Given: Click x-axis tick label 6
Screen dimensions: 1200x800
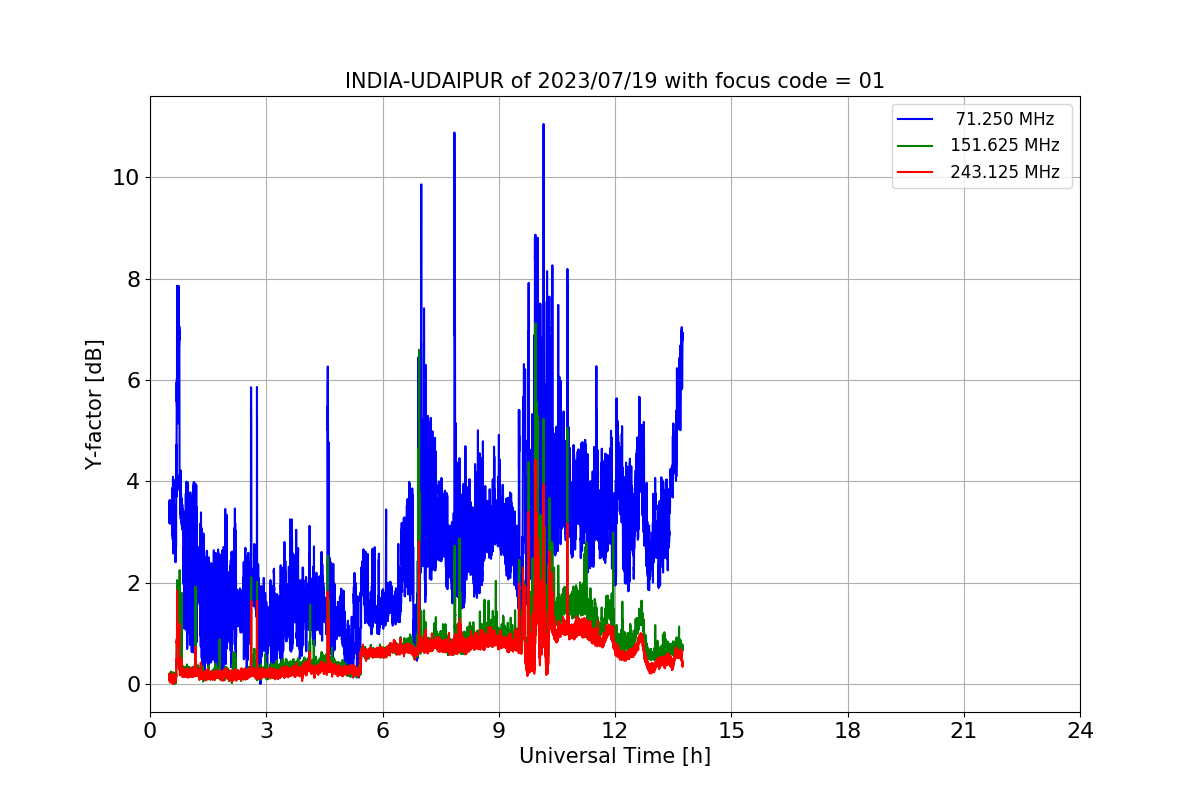Looking at the screenshot, I should point(383,731).
